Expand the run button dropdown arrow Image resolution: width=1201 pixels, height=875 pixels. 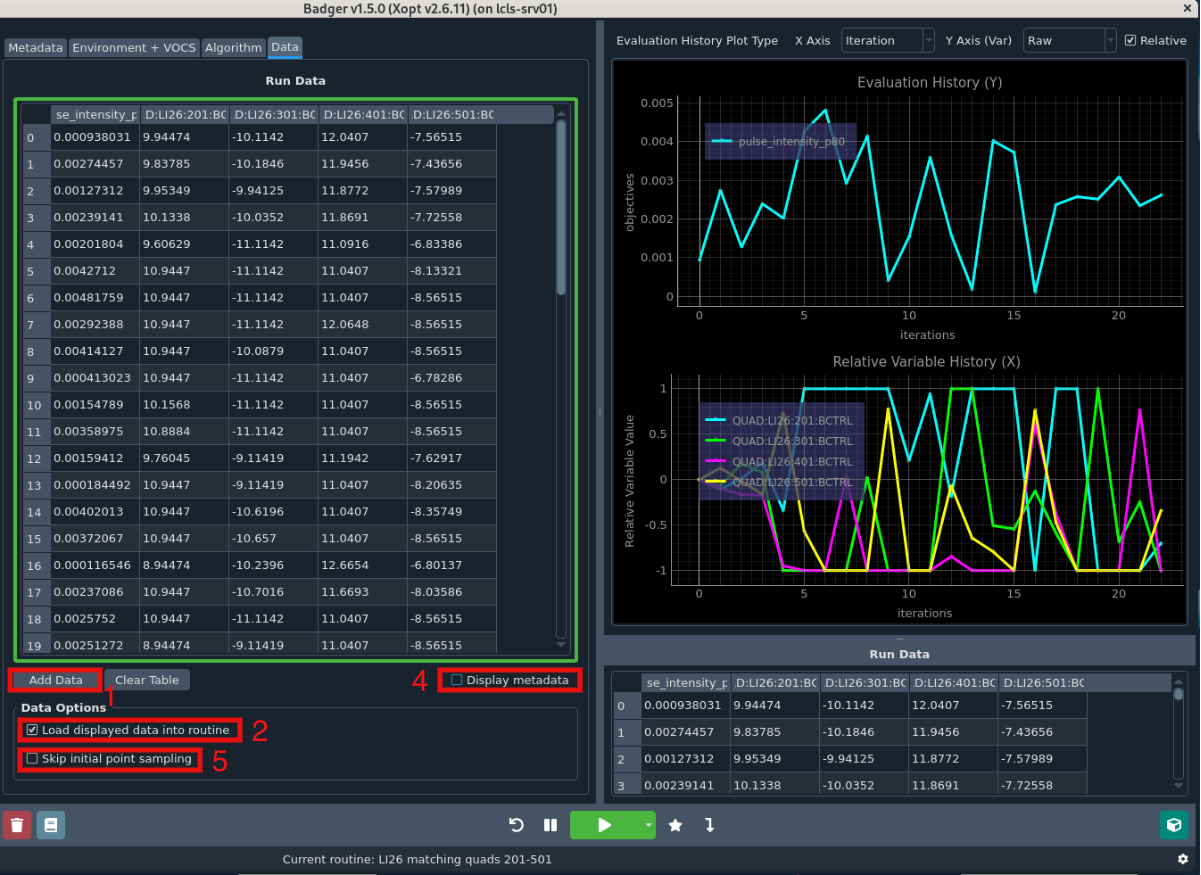coord(648,825)
